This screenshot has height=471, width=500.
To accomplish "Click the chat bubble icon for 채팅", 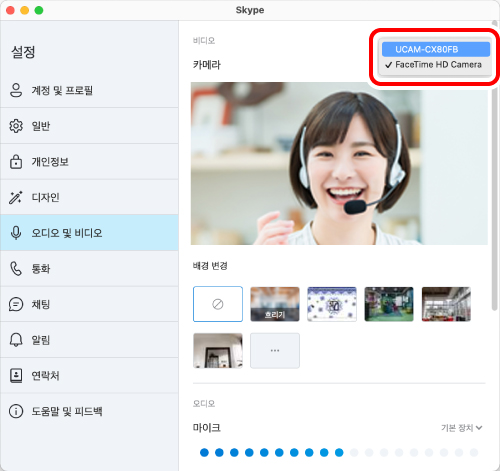I will point(16,304).
